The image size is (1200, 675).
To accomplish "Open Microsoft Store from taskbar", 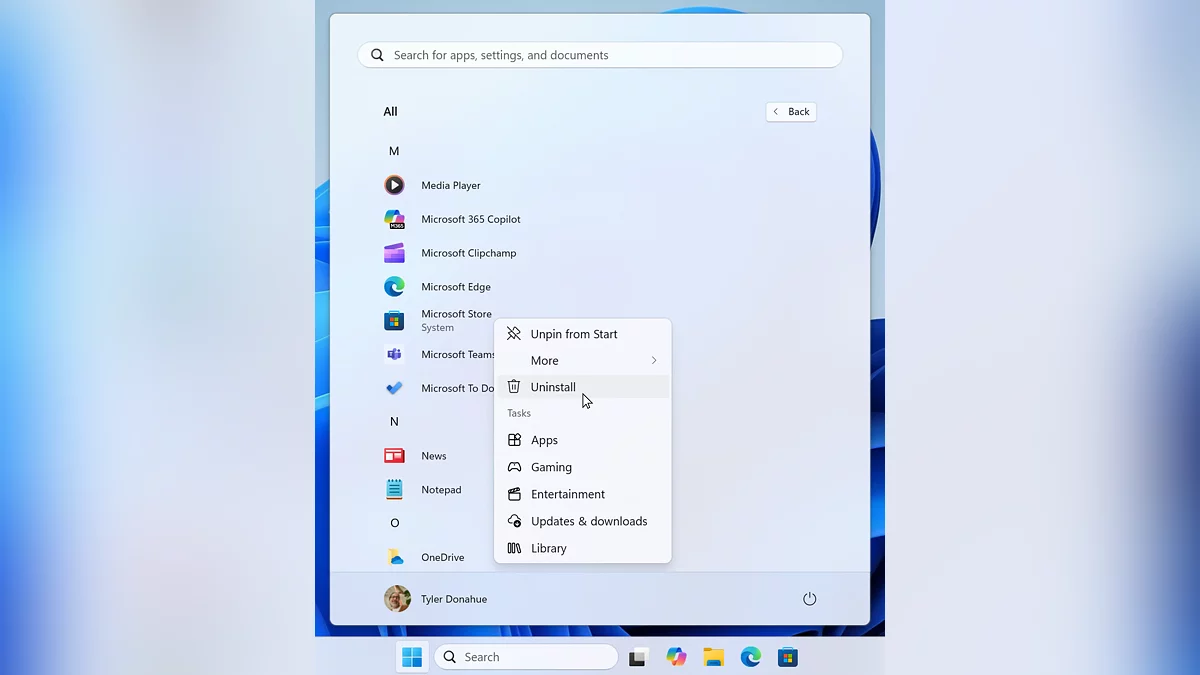I will click(x=788, y=657).
